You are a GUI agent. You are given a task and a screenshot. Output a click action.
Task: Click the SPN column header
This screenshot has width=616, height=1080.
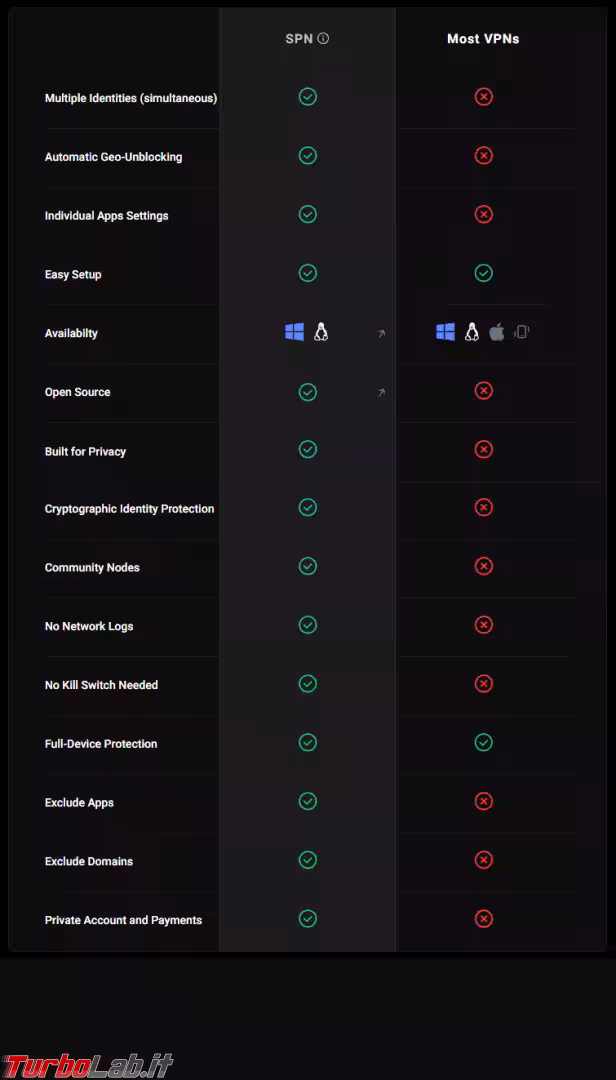point(299,39)
